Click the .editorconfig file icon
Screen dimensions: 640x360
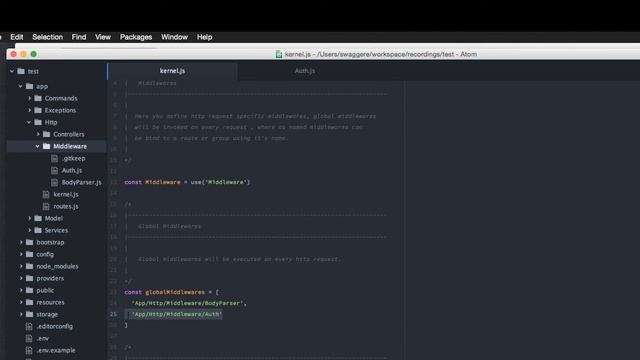pos(29,326)
